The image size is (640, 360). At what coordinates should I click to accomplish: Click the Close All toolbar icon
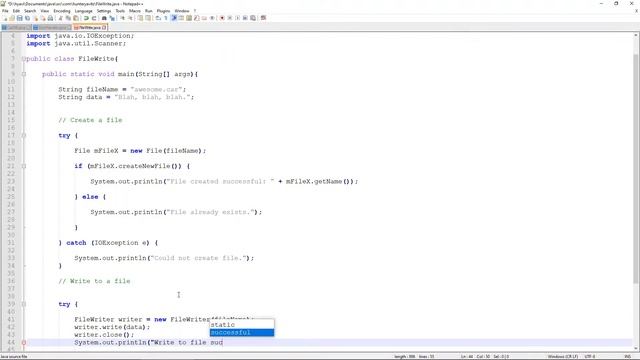click(43, 18)
